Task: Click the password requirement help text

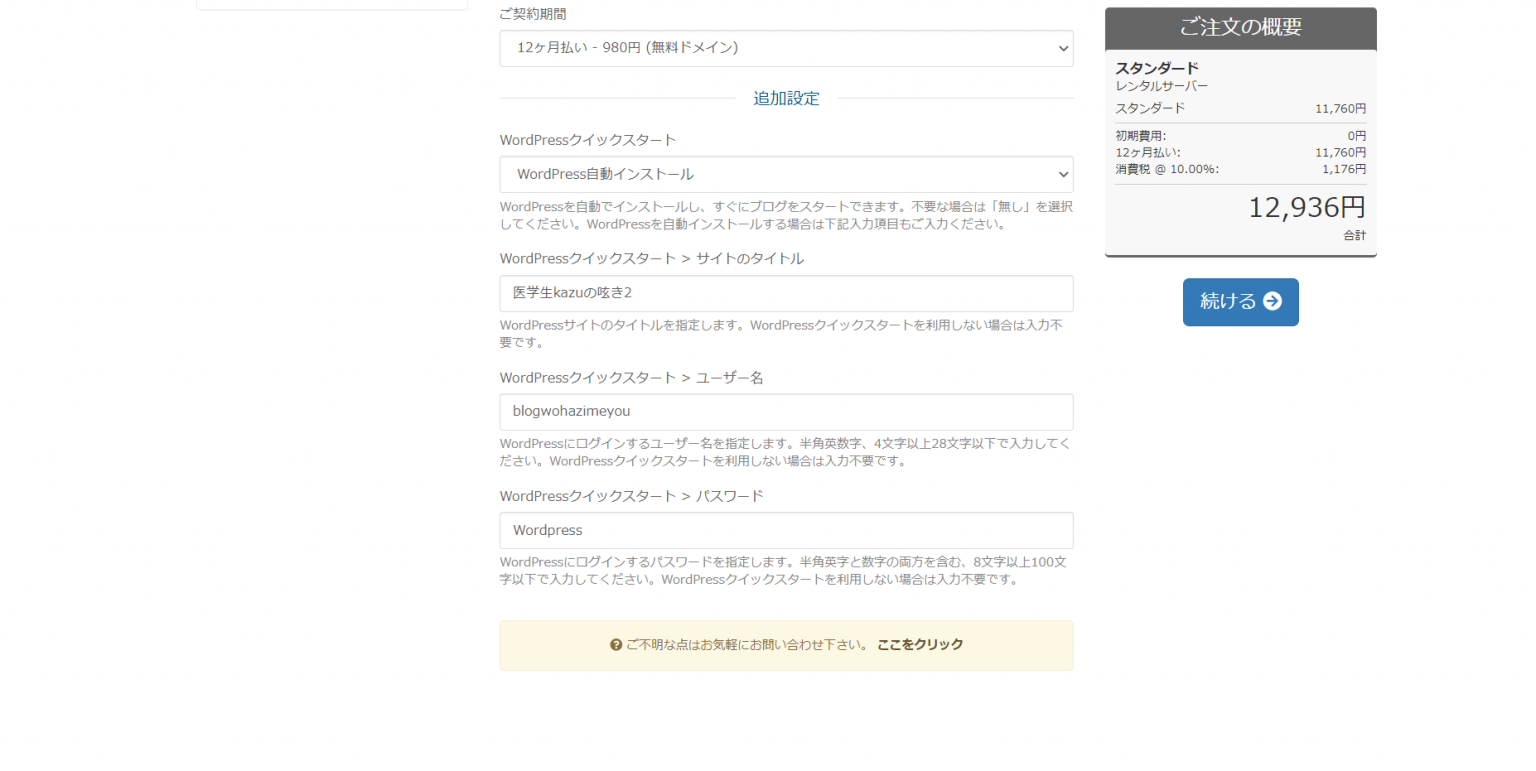Action: [785, 570]
